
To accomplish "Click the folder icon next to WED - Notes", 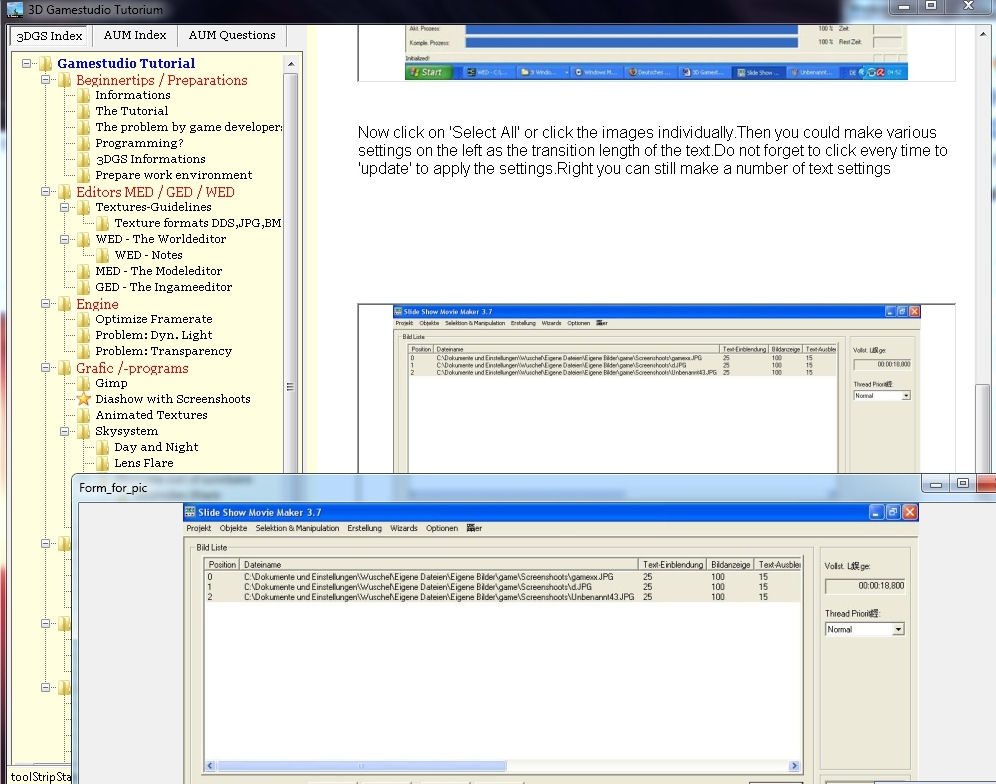I will 103,255.
